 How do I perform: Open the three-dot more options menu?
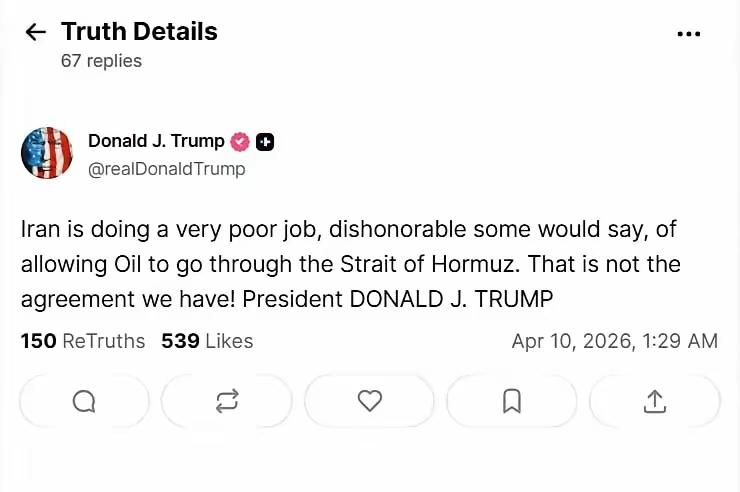[x=689, y=33]
